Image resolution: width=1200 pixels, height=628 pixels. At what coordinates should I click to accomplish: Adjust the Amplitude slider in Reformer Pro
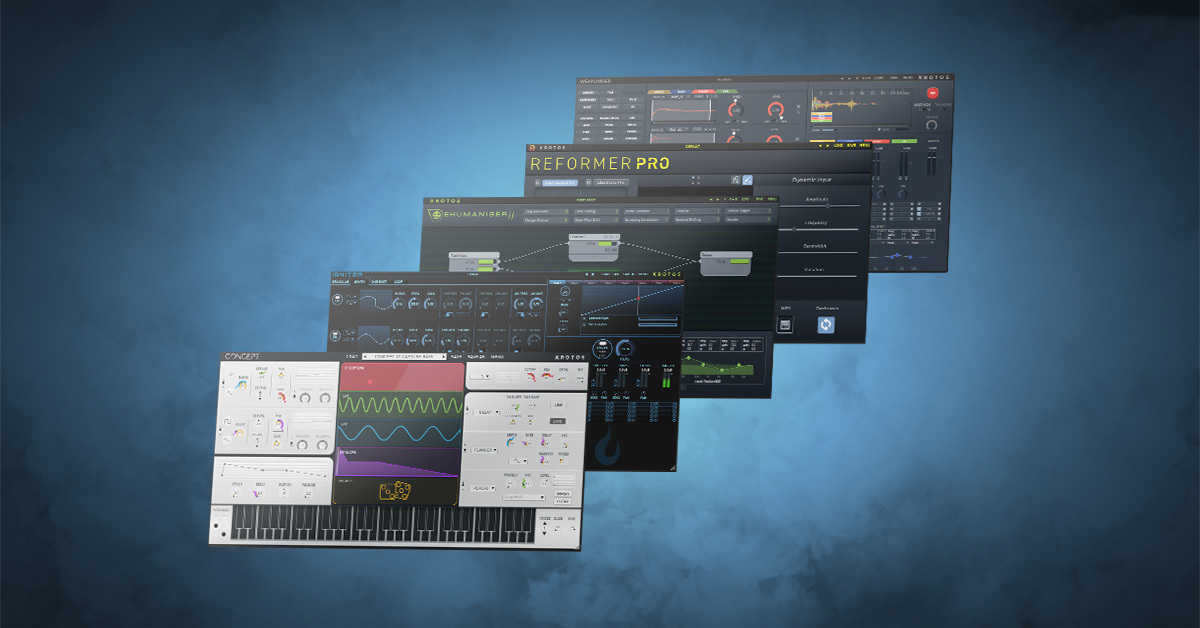point(819,206)
